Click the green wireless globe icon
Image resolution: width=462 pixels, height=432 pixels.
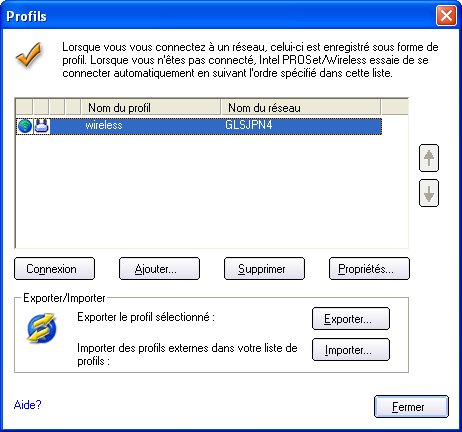(x=25, y=126)
